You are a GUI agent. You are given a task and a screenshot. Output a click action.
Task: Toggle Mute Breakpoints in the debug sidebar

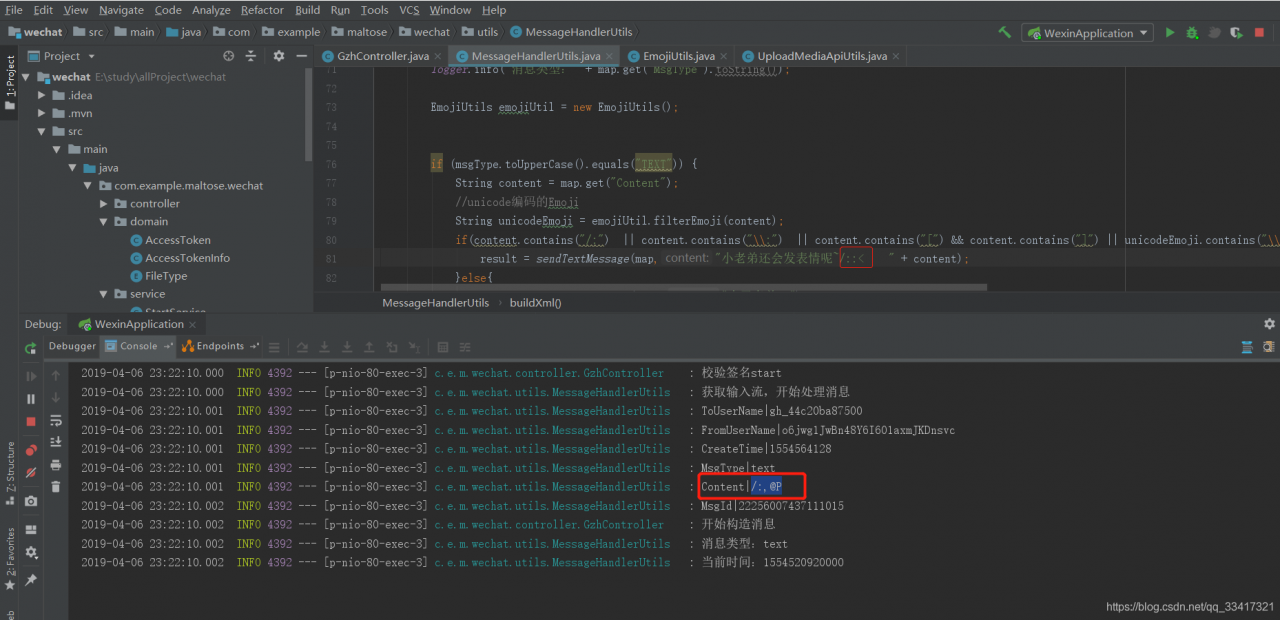(31, 472)
